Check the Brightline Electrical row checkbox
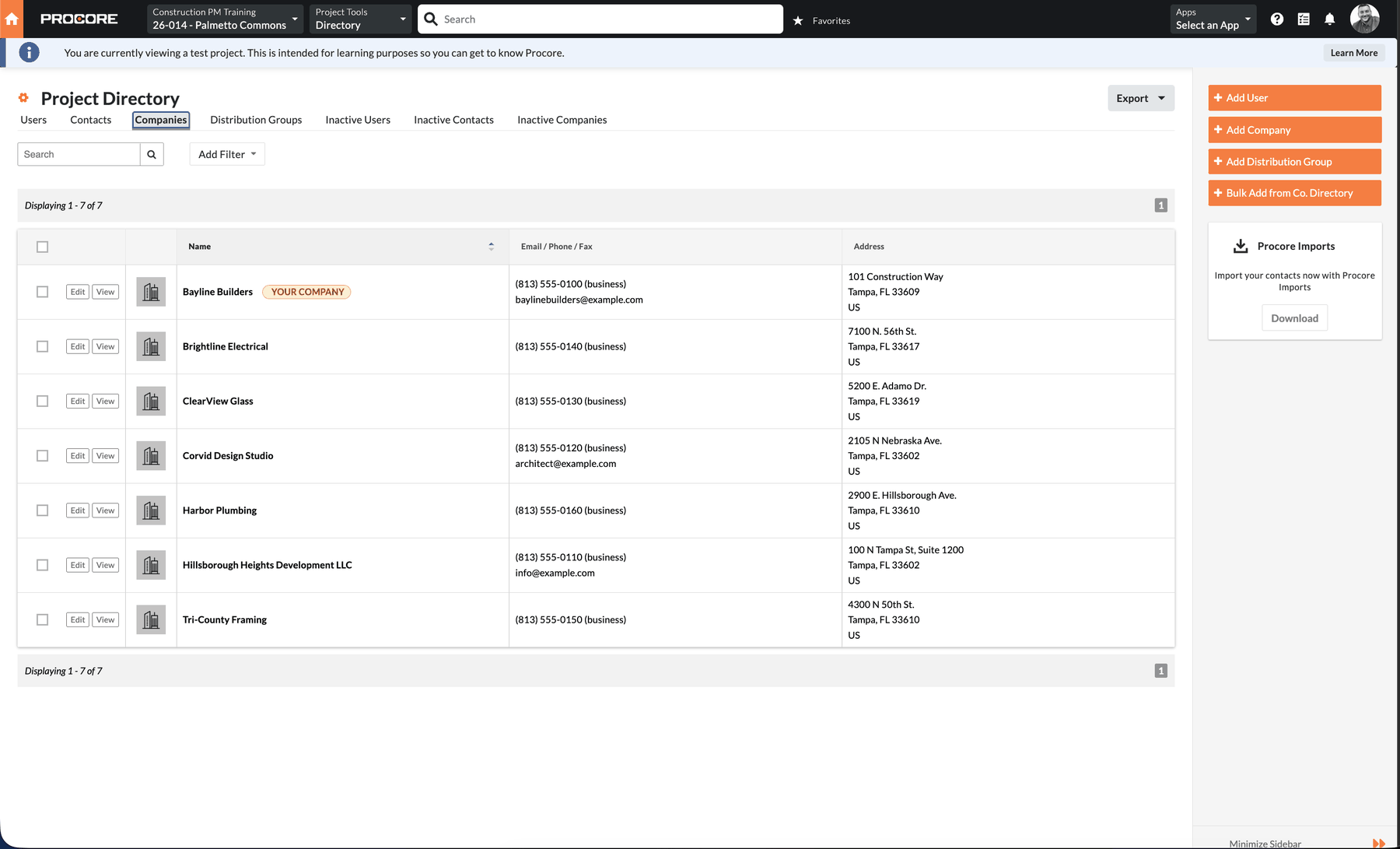 tap(42, 346)
